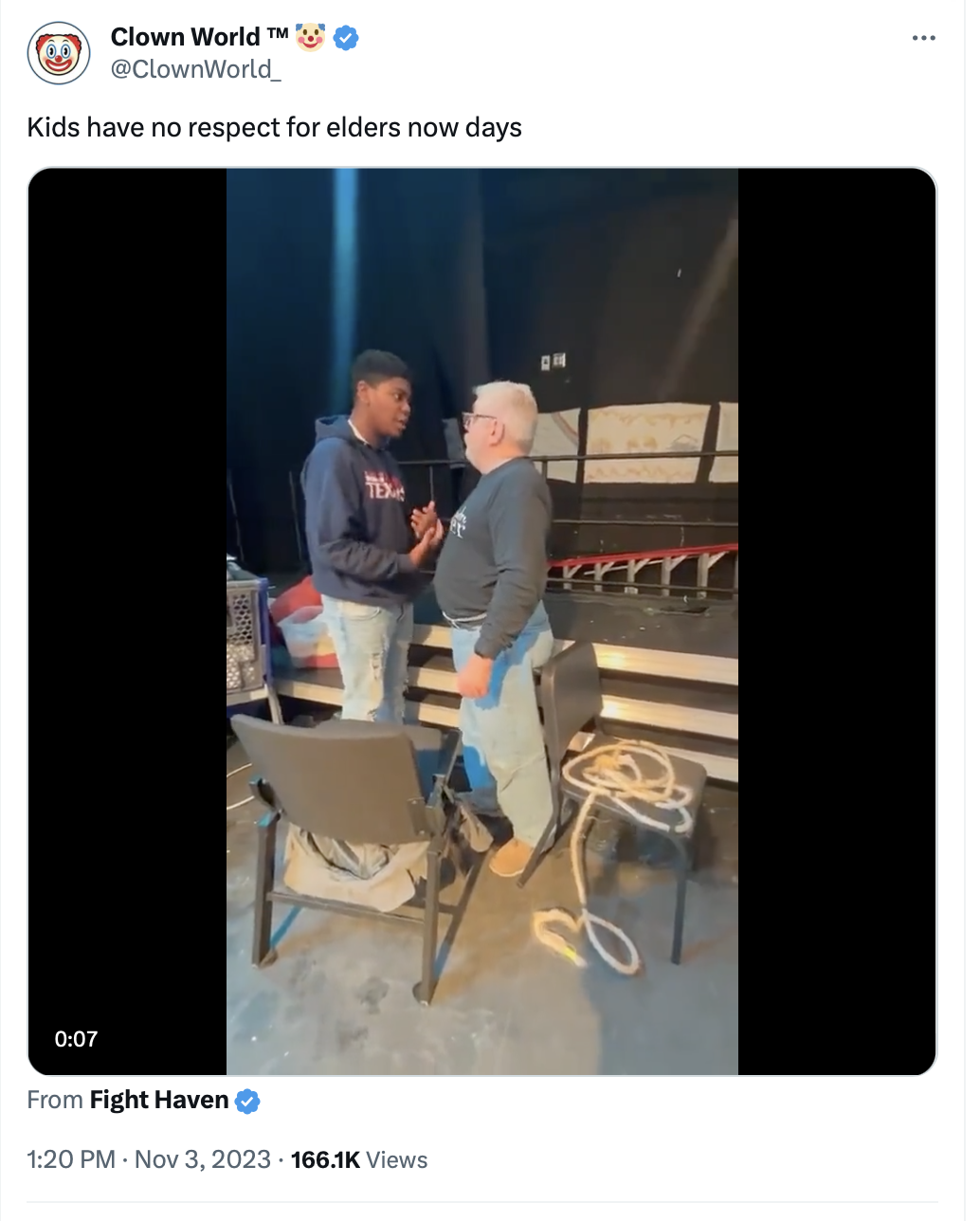Click the clown emoji beside the display name
Viewport: 980px width, 1221px height.
point(310,37)
